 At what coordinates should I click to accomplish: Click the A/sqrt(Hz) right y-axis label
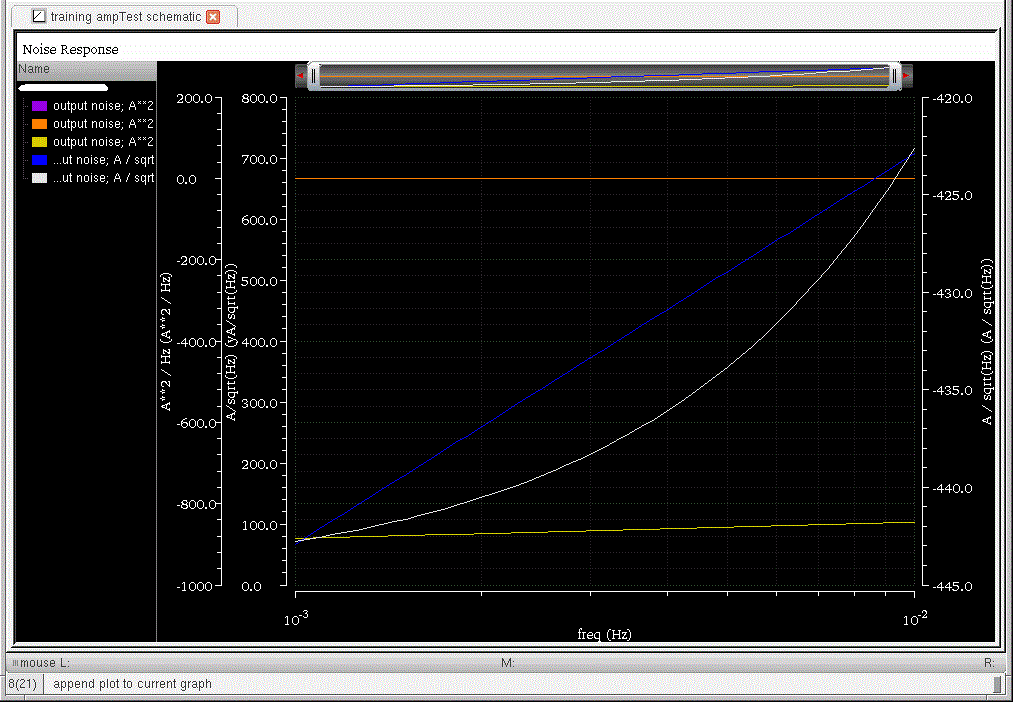tap(987, 343)
